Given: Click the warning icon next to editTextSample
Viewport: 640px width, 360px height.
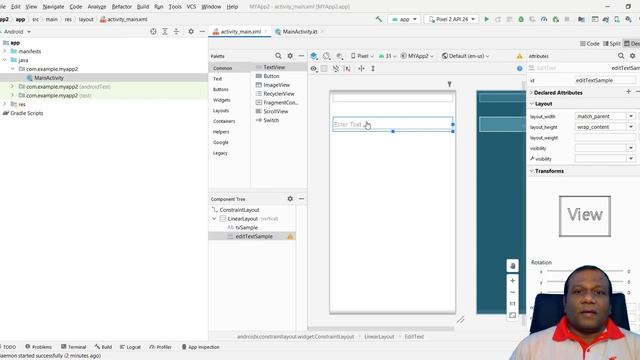Looking at the screenshot, I should tap(291, 236).
